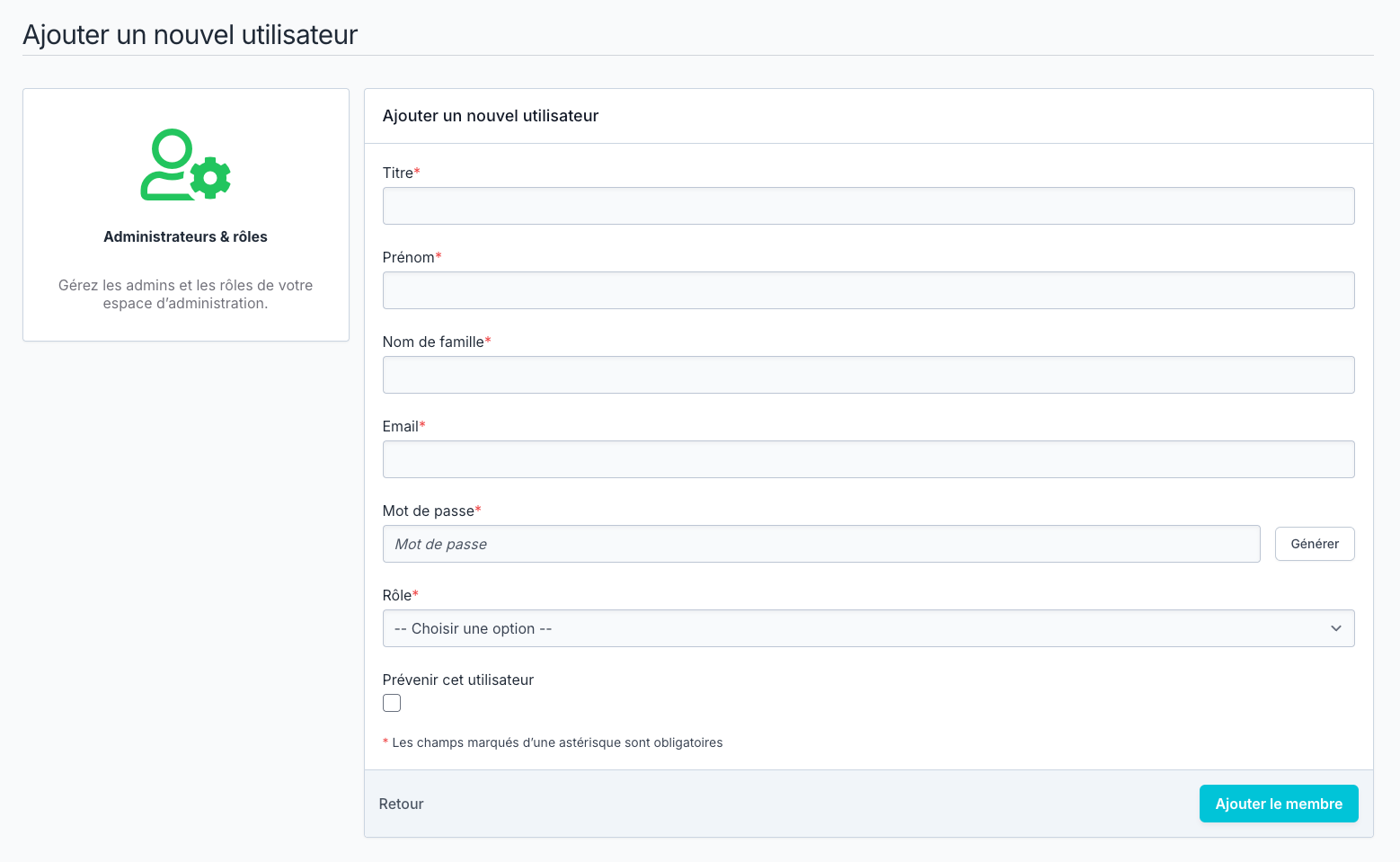Click the card description about managing admins
The height and width of the screenshot is (862, 1400).
(x=185, y=294)
